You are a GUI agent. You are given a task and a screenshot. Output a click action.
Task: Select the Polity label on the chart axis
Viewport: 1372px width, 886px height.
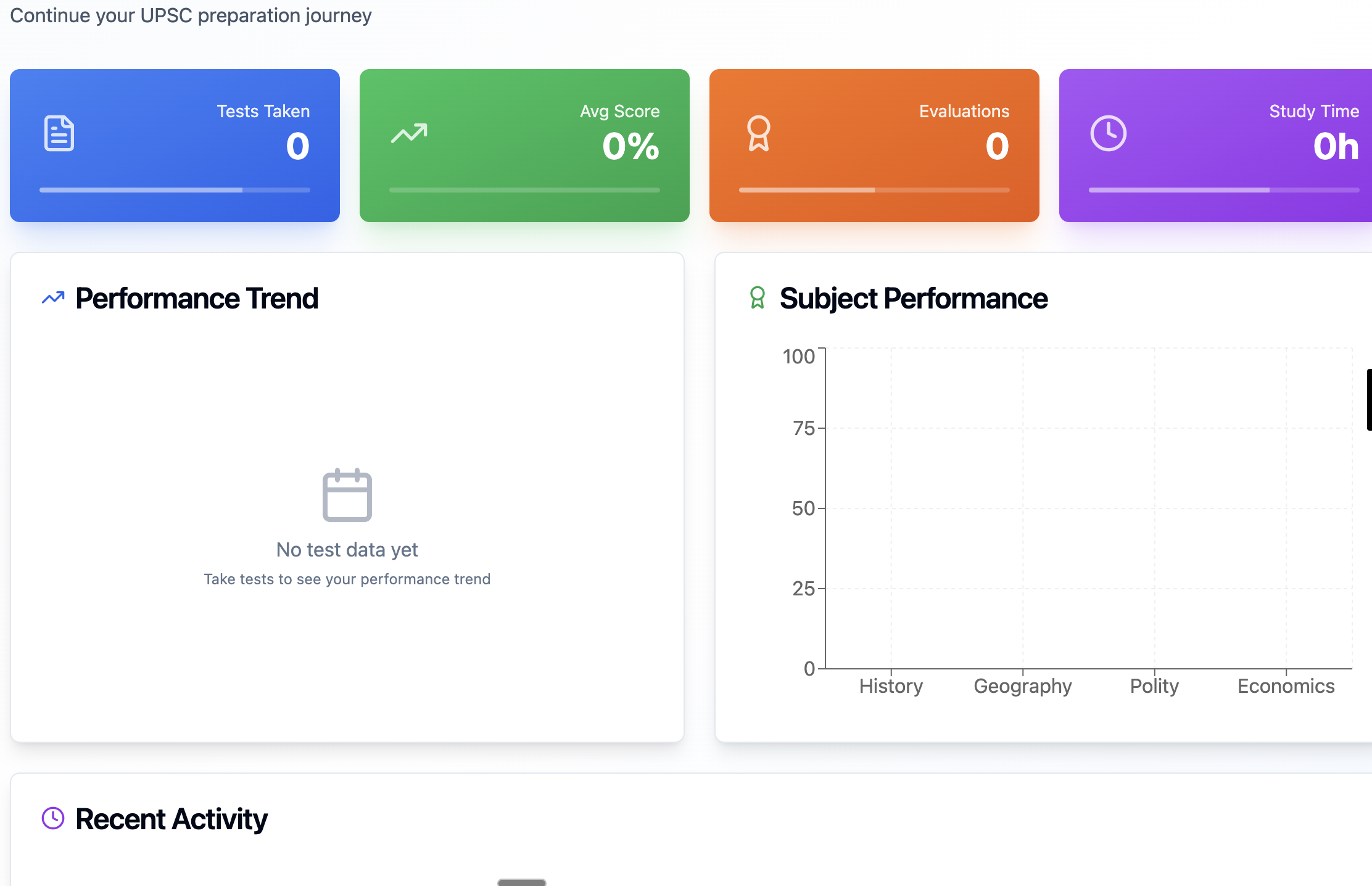tap(1154, 686)
